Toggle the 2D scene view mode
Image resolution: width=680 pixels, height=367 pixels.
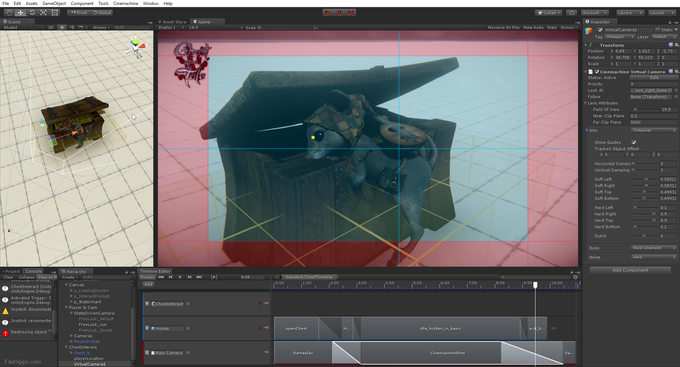coord(50,27)
